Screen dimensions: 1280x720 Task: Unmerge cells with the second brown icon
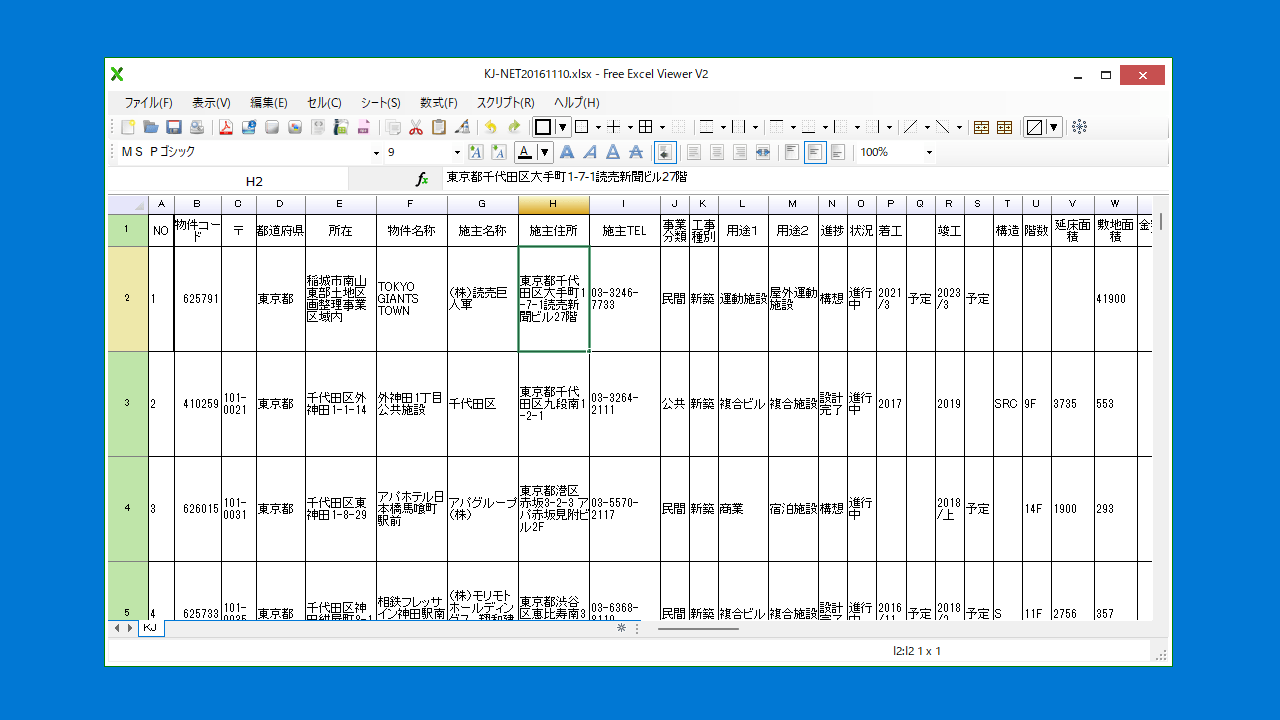[1004, 127]
